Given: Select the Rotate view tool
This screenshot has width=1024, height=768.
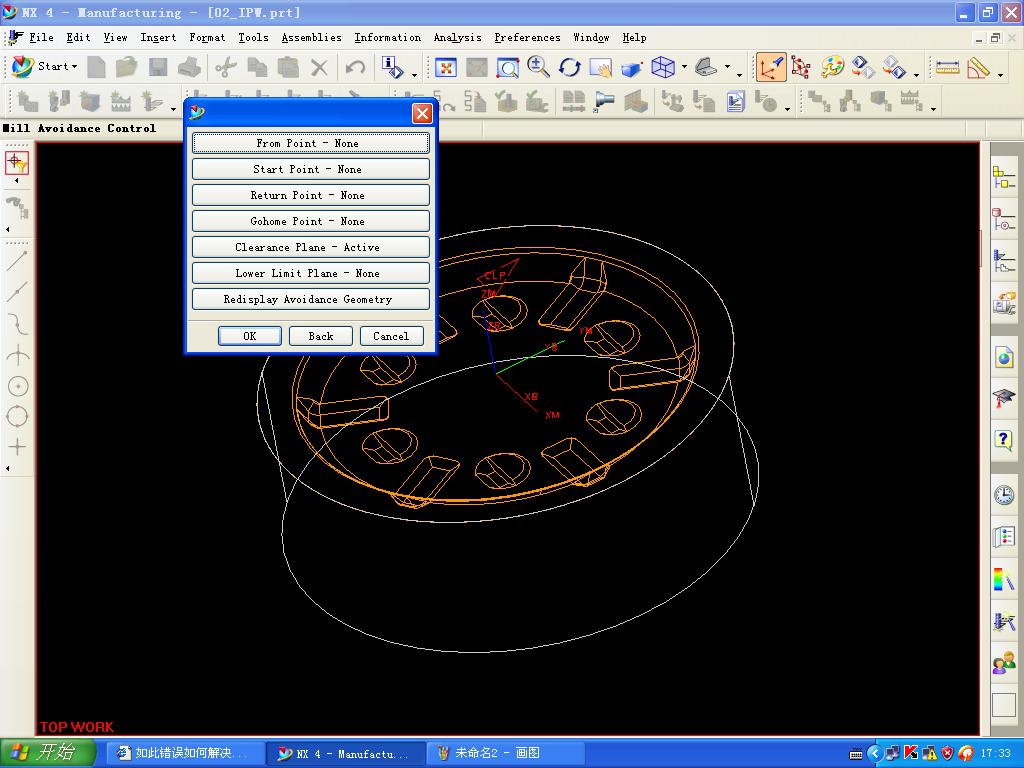Looking at the screenshot, I should (570, 68).
